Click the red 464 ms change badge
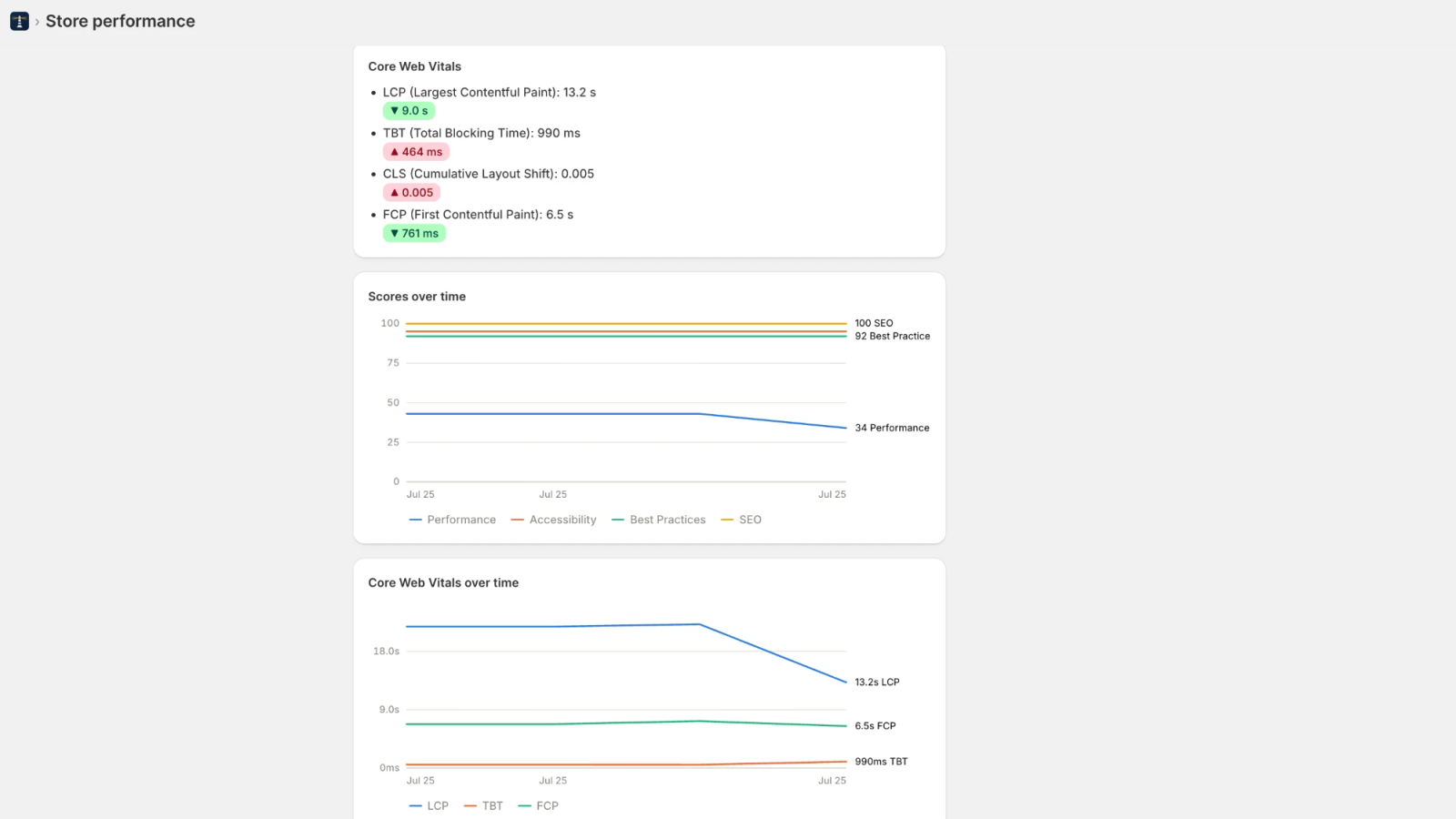1456x819 pixels. coord(416,152)
